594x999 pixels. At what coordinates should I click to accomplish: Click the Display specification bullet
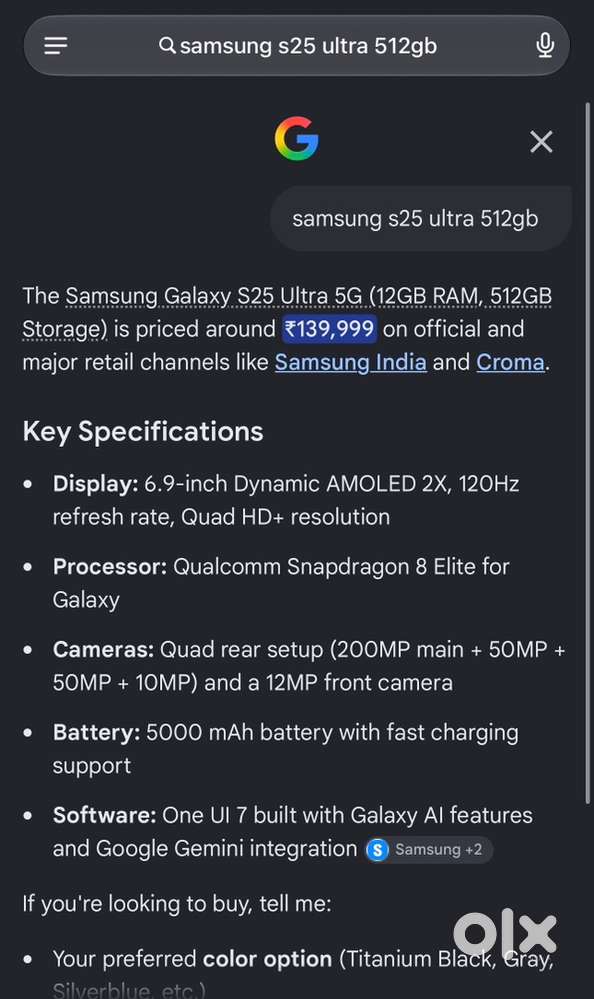tap(286, 500)
